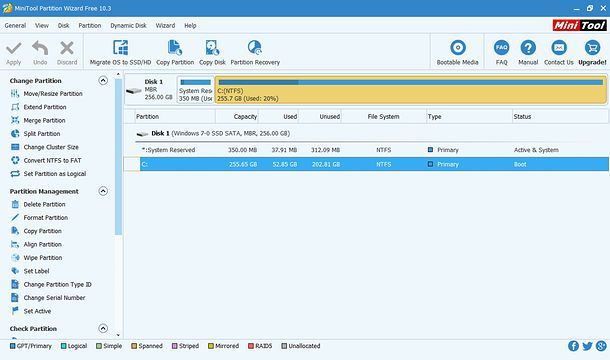Choose Merge Partition action
Viewport: 610px width, 360px height.
(x=39, y=120)
